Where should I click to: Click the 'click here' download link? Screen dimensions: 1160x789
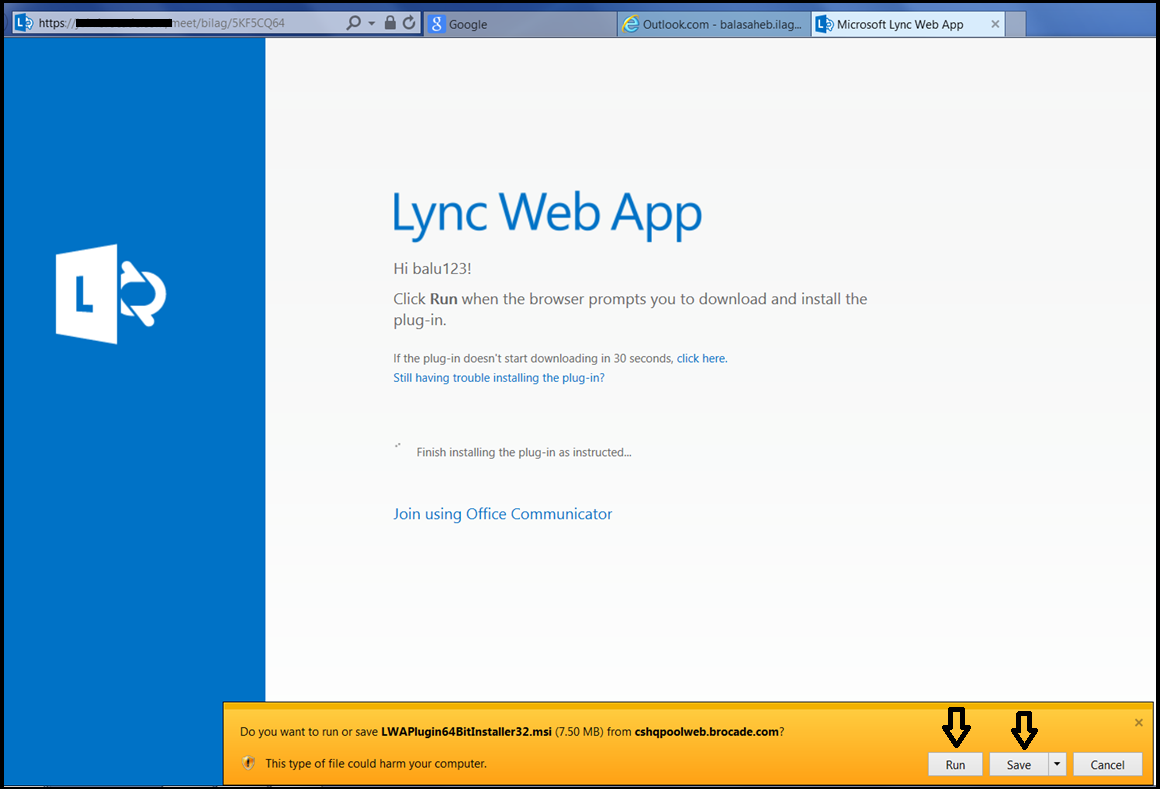[701, 359]
